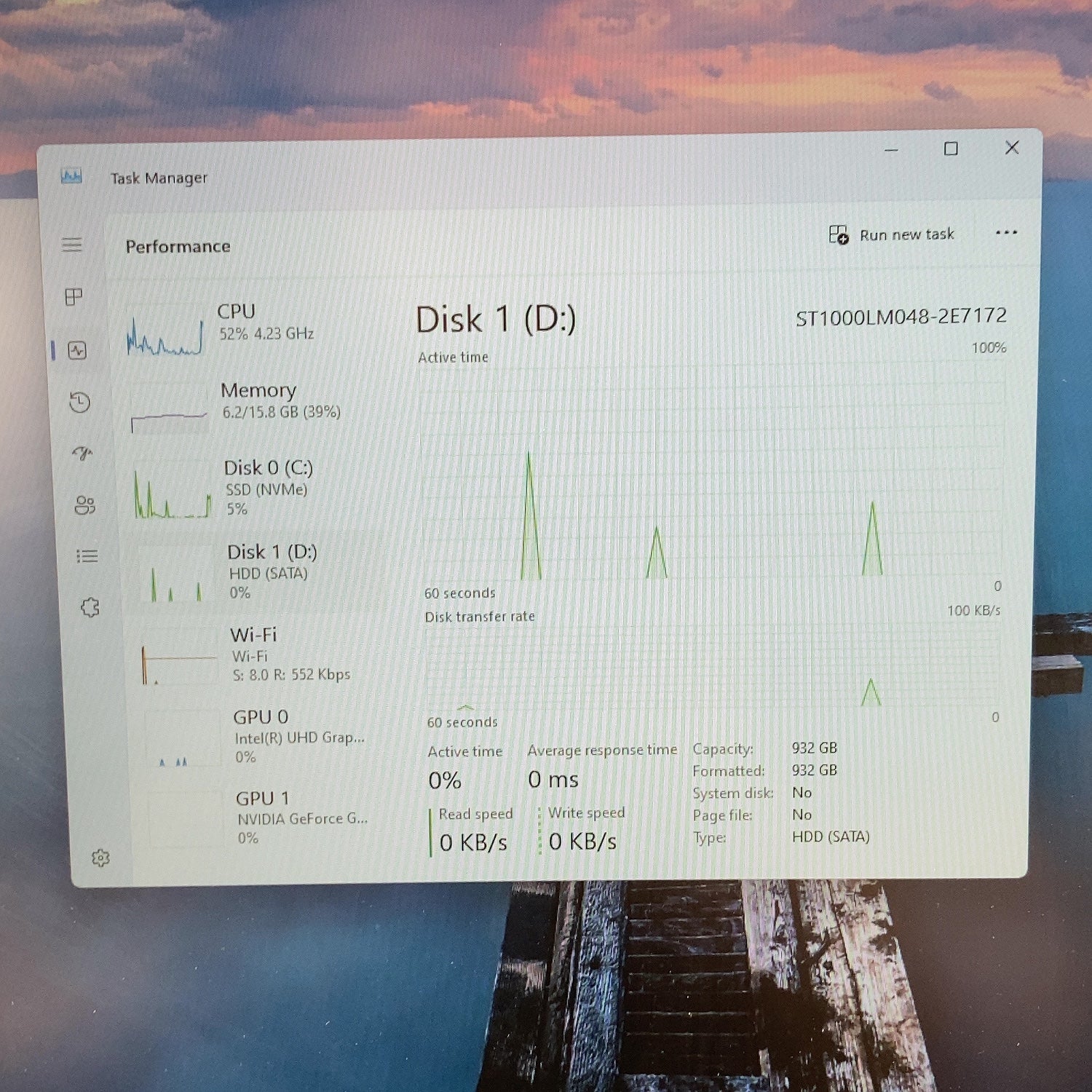Viewport: 1092px width, 1092px height.
Task: Click the CPU usage mini graph thumbnail
Action: (165, 331)
